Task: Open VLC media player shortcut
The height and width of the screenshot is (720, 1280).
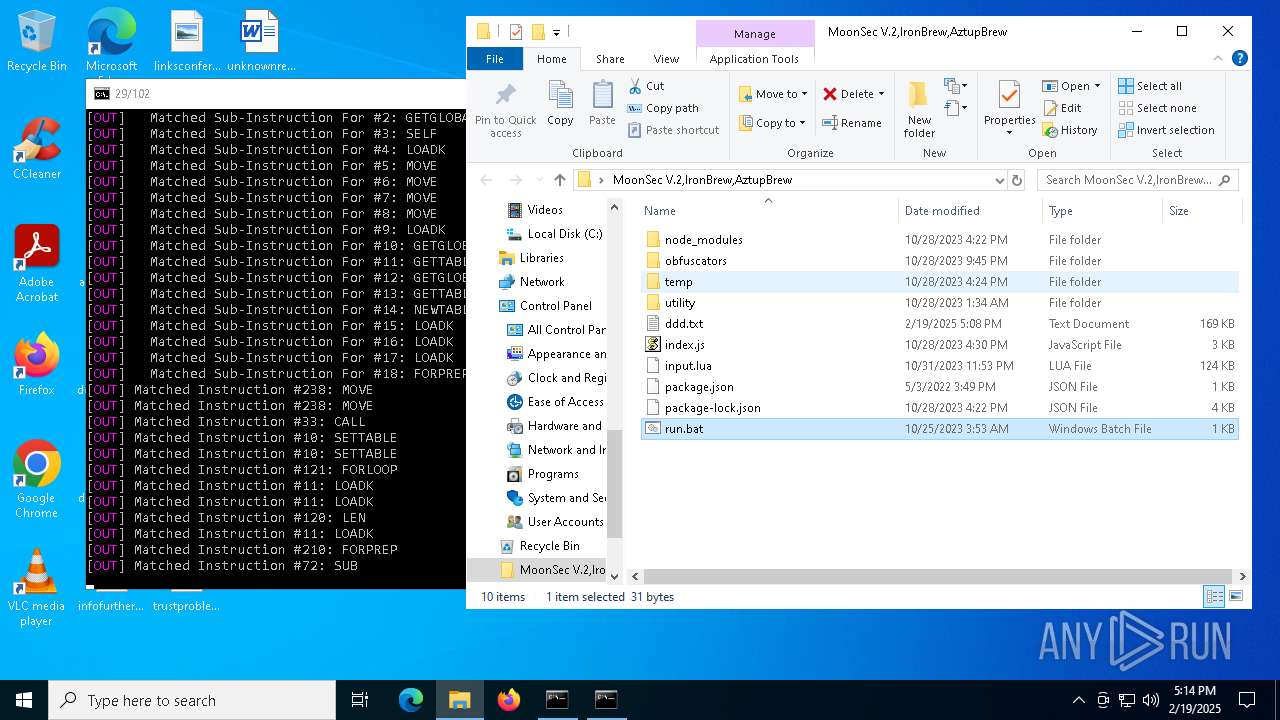Action: pos(37,587)
